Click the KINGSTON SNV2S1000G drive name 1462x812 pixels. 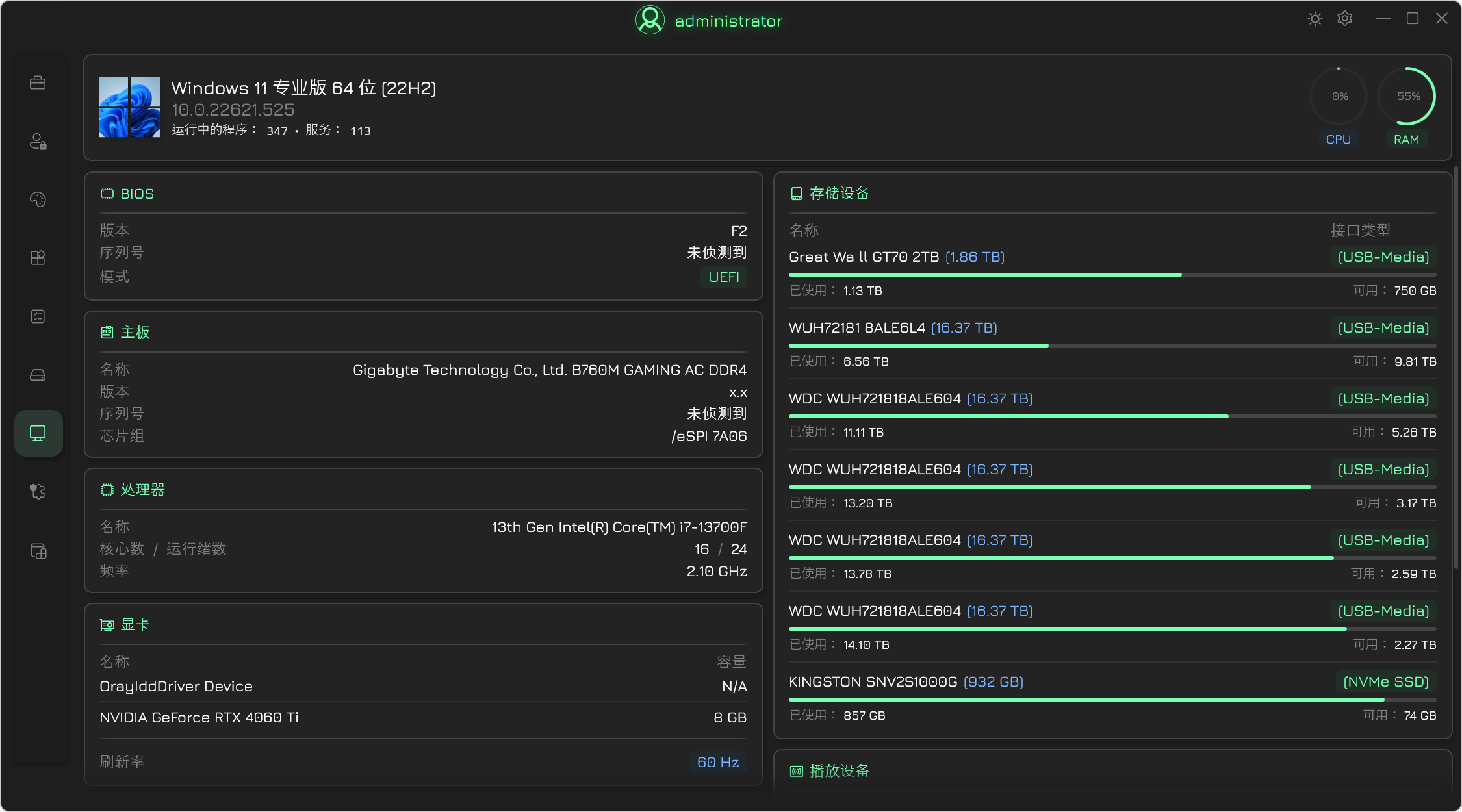coord(873,681)
